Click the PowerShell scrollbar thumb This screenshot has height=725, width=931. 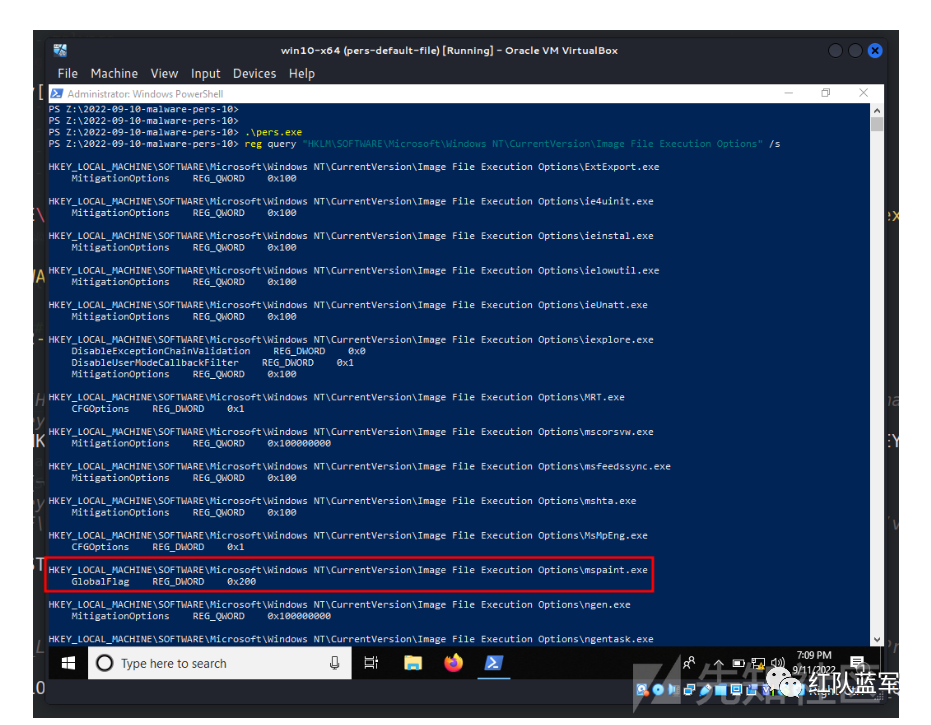click(x=877, y=124)
